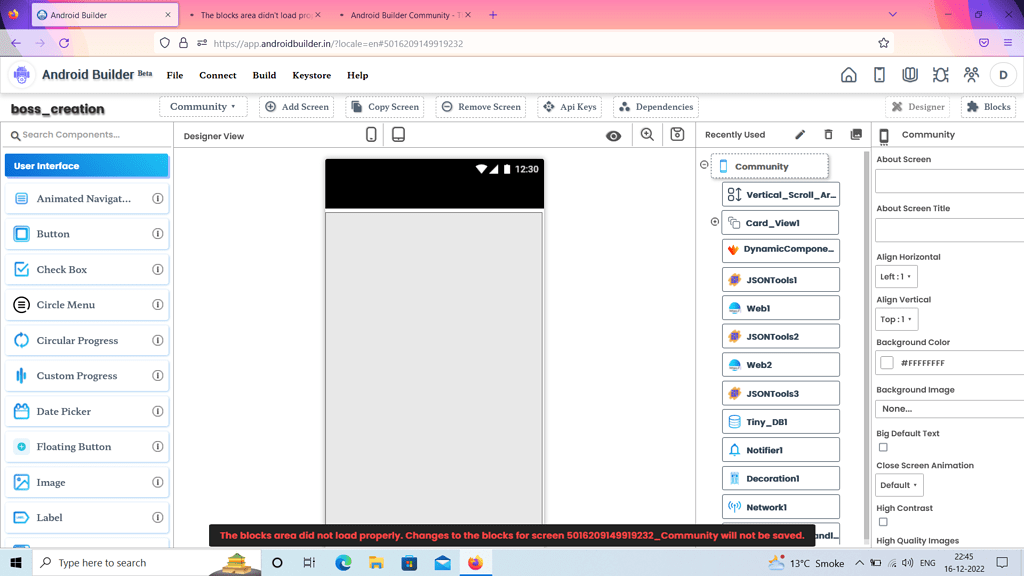Open the Date Picker component
1024x576 pixels.
[87, 411]
